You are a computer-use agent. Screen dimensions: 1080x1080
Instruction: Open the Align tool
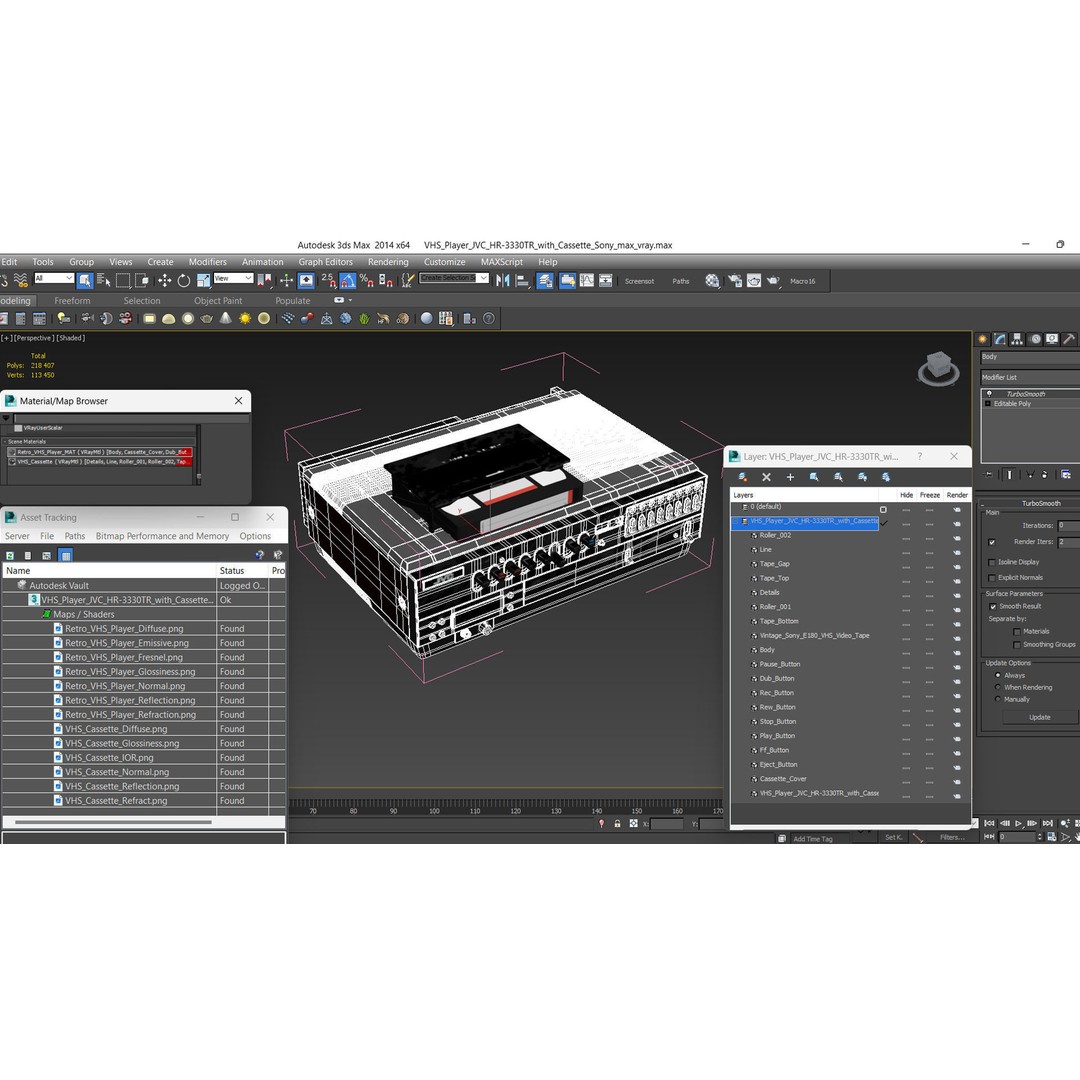click(522, 280)
